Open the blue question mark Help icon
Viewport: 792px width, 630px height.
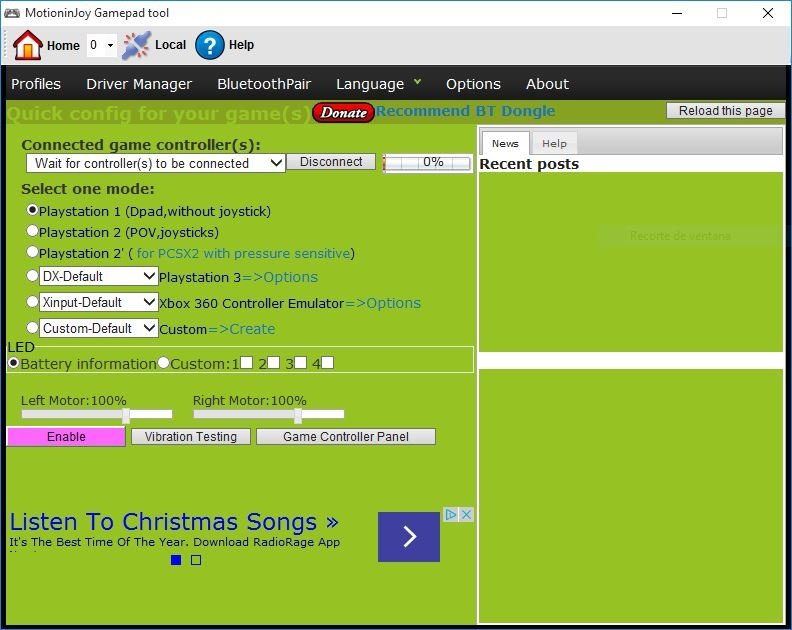pos(210,45)
